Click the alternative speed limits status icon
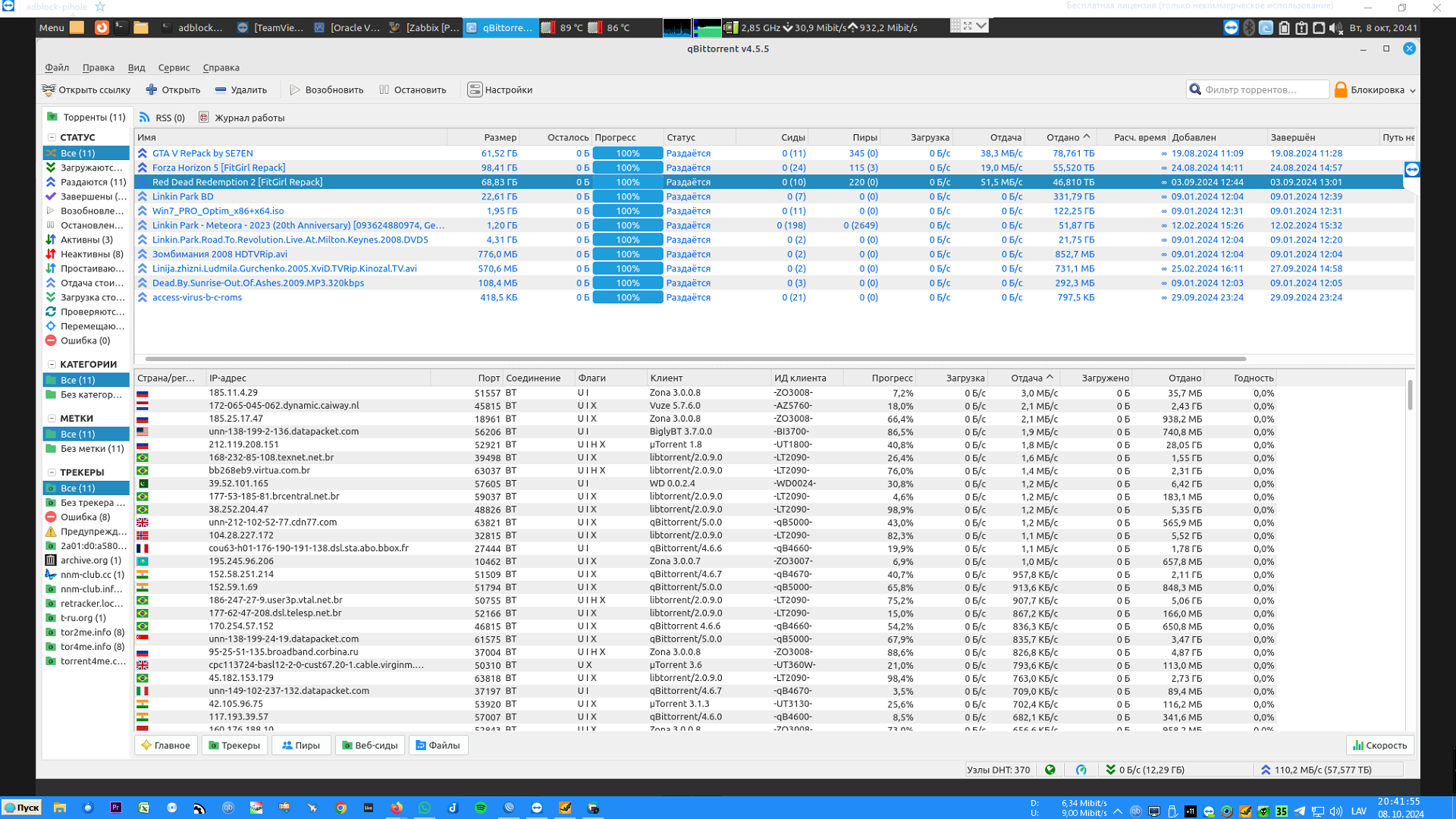This screenshot has width=1456, height=819. [1081, 770]
